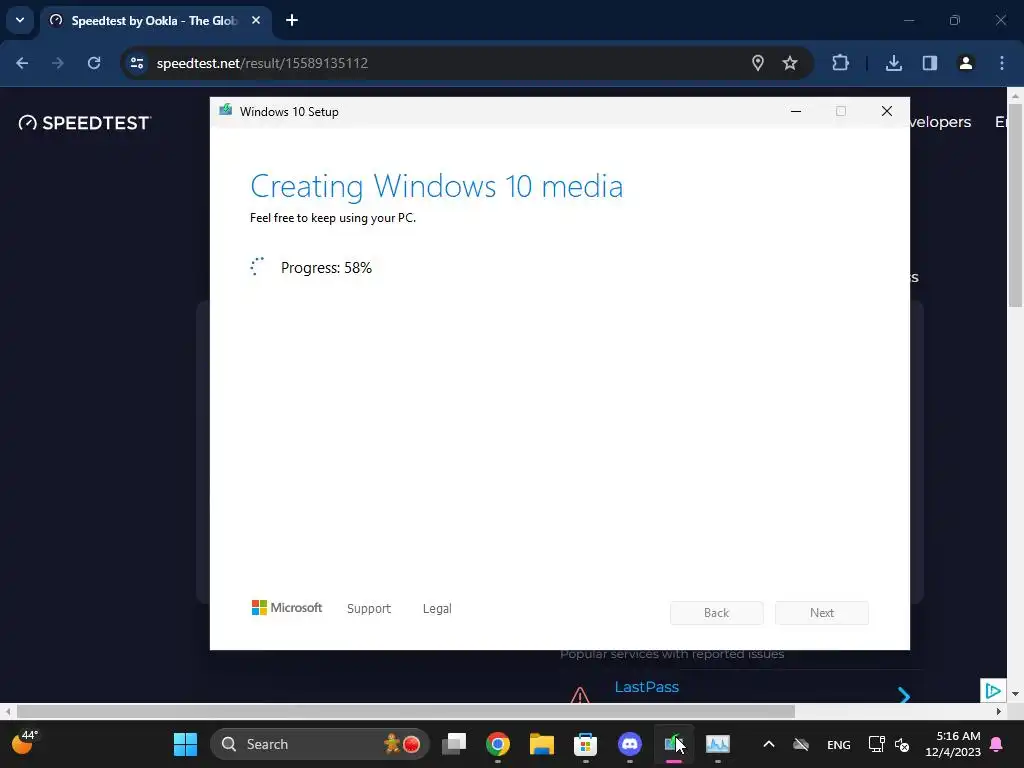Bookmark this page with the star
The height and width of the screenshot is (768, 1024).
[790, 63]
